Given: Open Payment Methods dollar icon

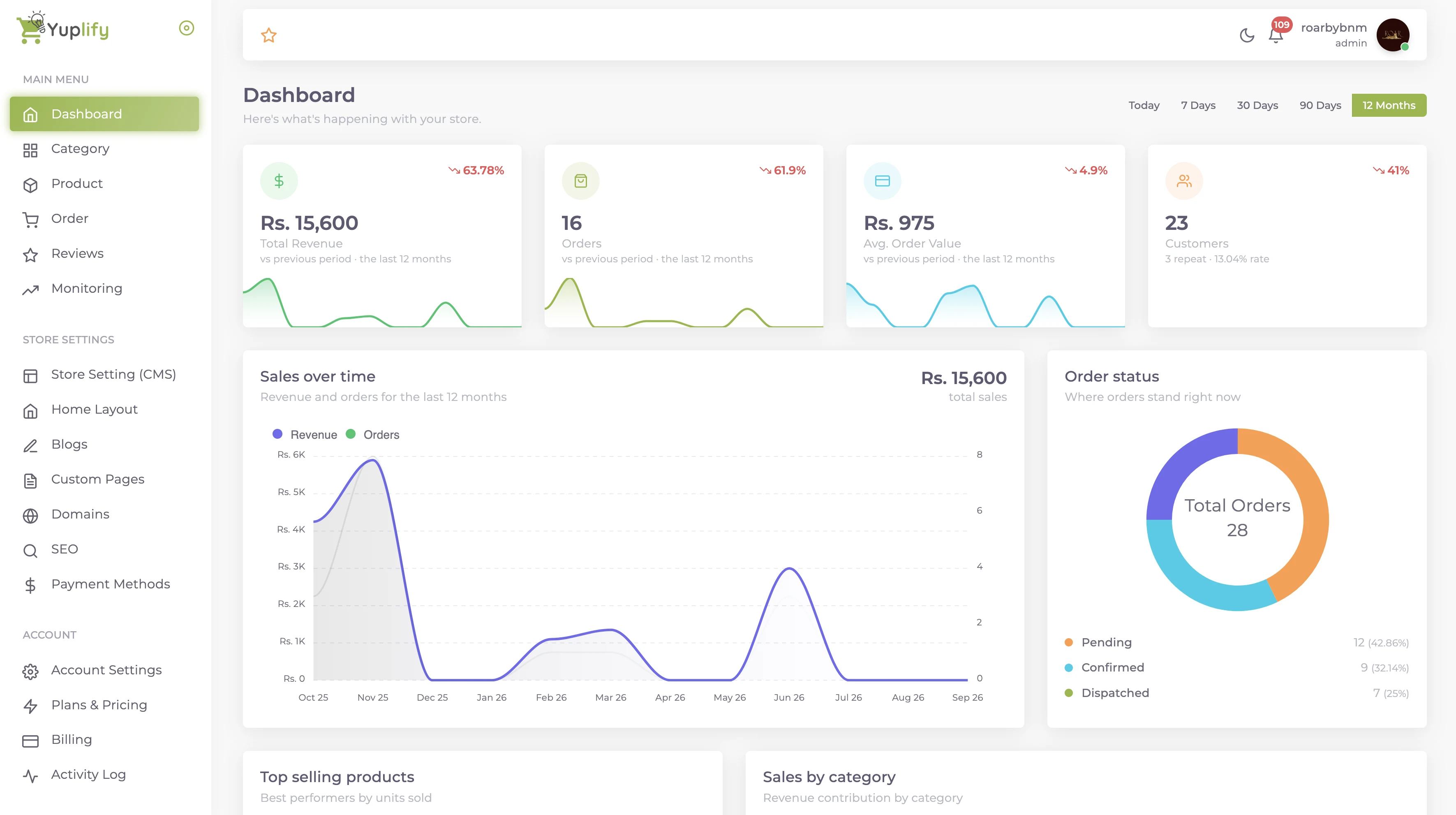Looking at the screenshot, I should click(x=30, y=586).
